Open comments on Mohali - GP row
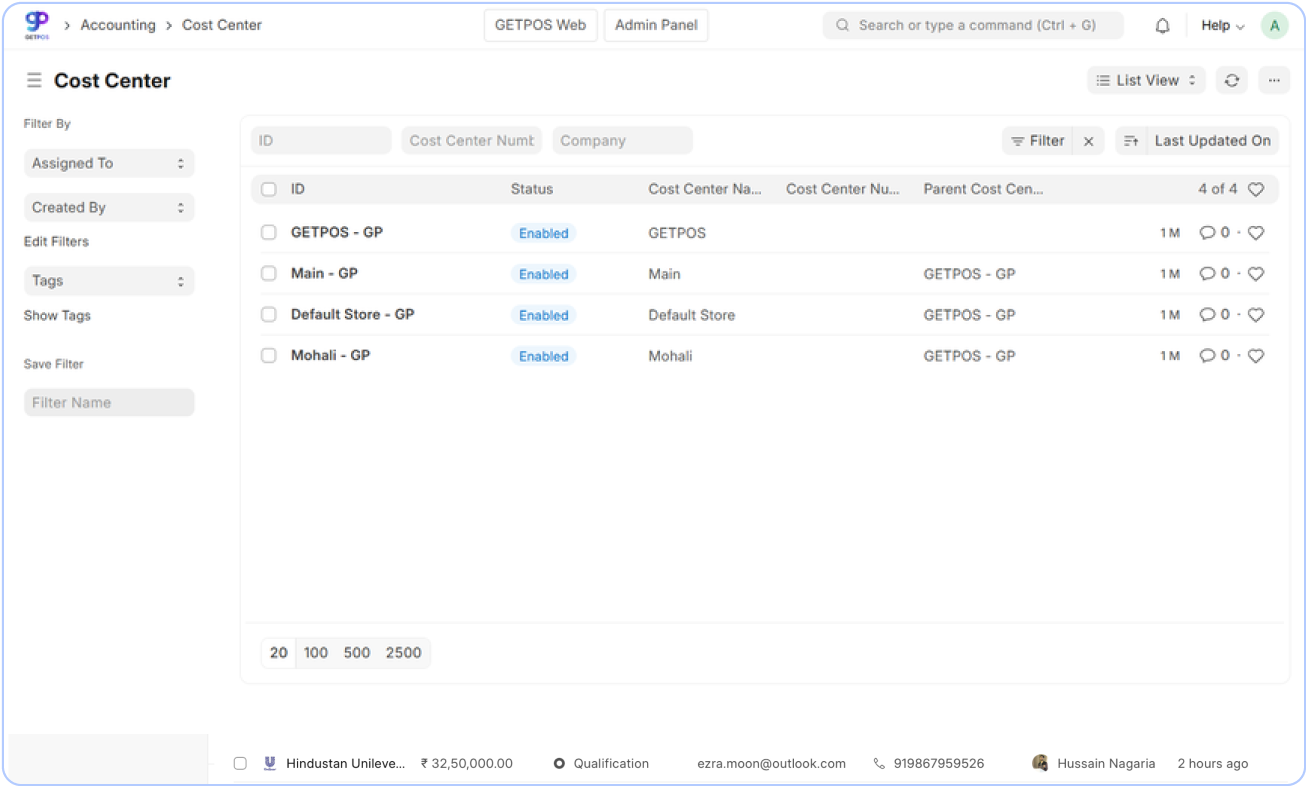This screenshot has width=1306, height=786. click(1213, 356)
